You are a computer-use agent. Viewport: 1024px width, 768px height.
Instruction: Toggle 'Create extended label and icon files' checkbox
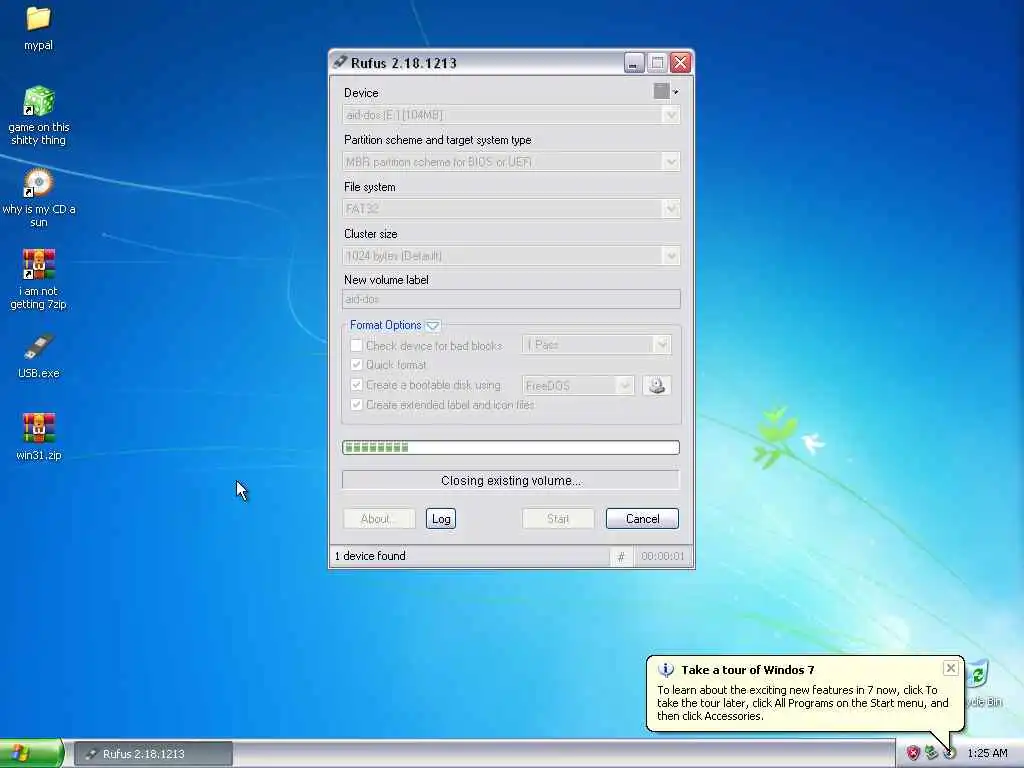click(357, 404)
